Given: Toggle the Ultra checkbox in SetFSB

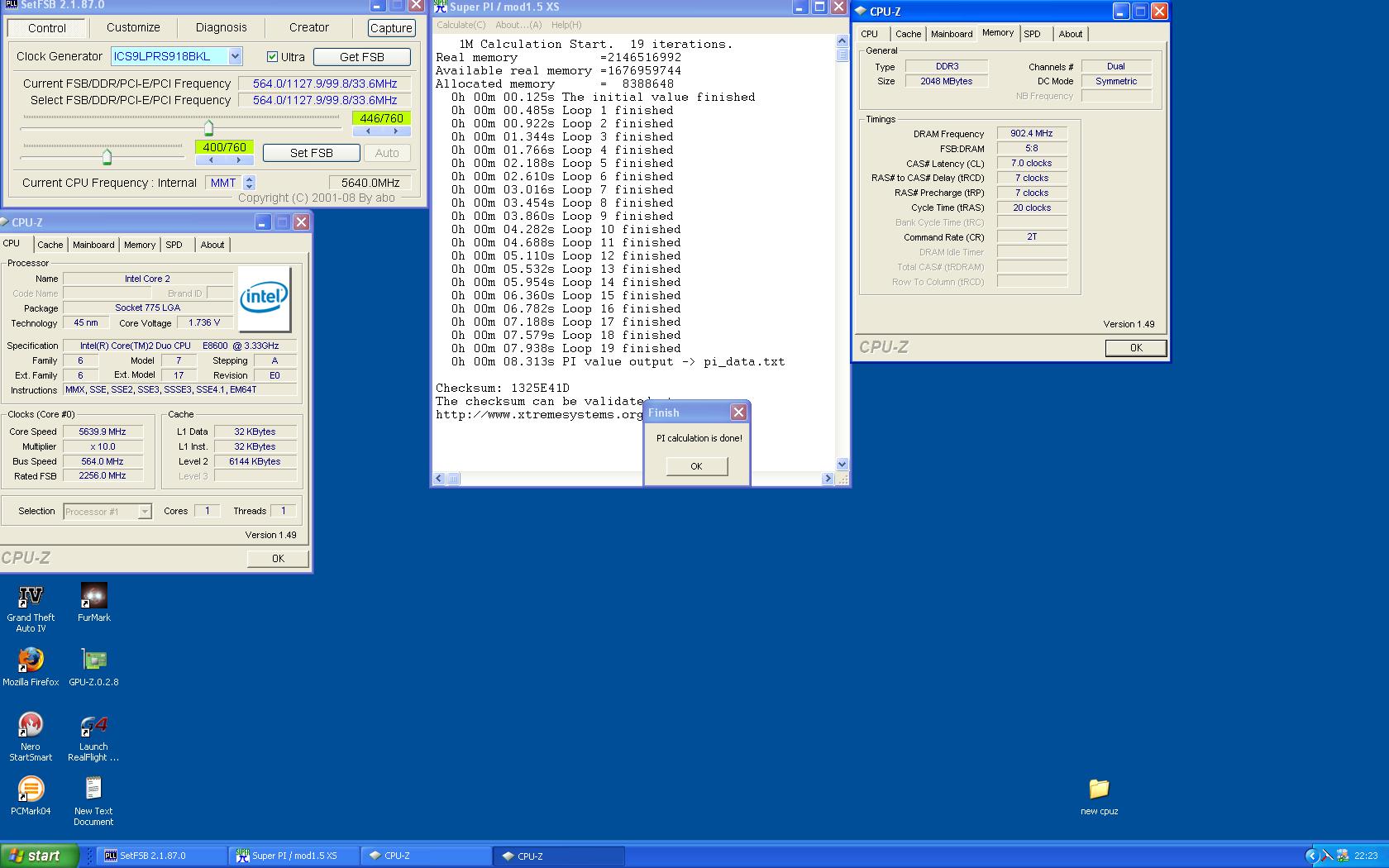Looking at the screenshot, I should point(272,56).
